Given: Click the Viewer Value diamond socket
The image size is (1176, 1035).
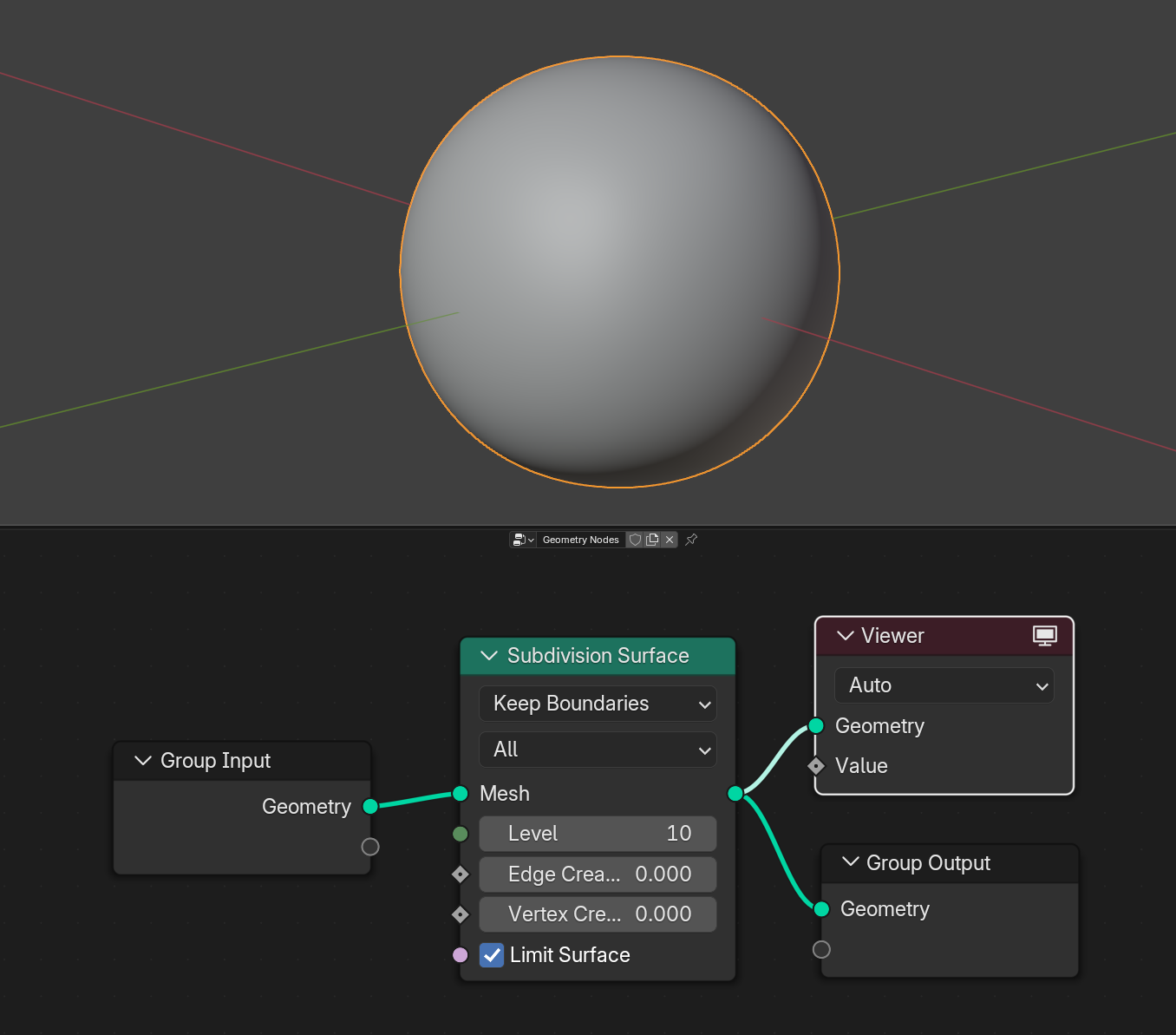Looking at the screenshot, I should click(816, 765).
